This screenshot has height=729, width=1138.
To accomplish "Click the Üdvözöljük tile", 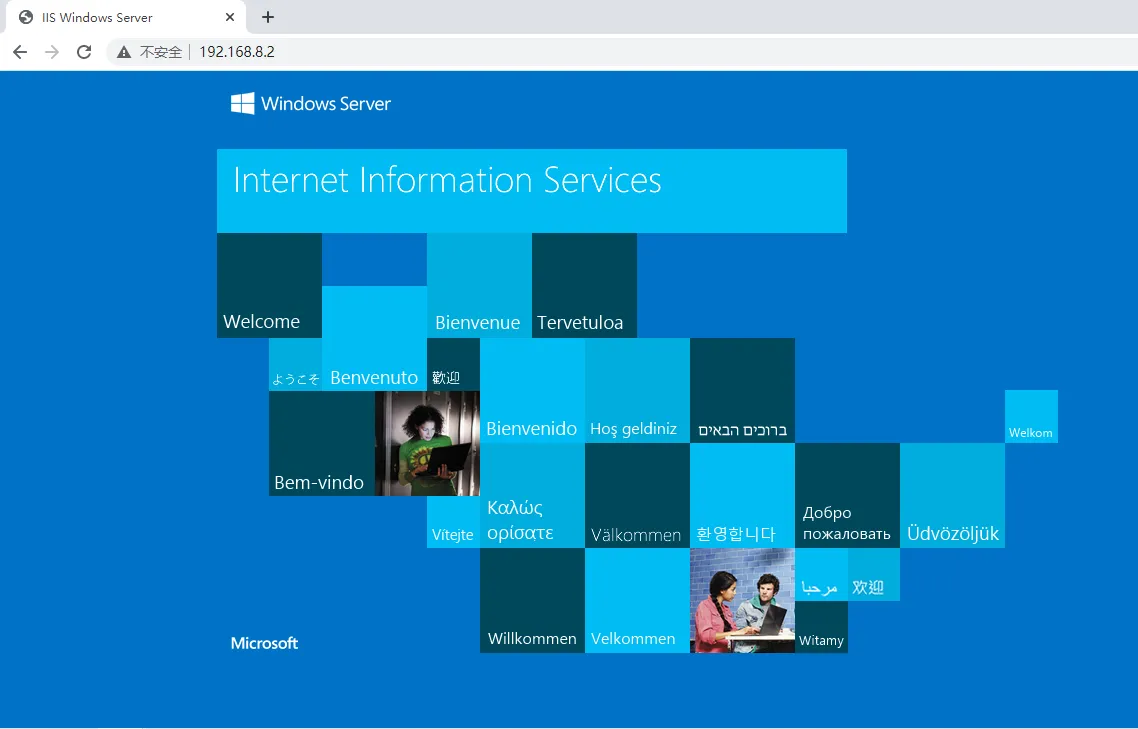I will [x=952, y=495].
